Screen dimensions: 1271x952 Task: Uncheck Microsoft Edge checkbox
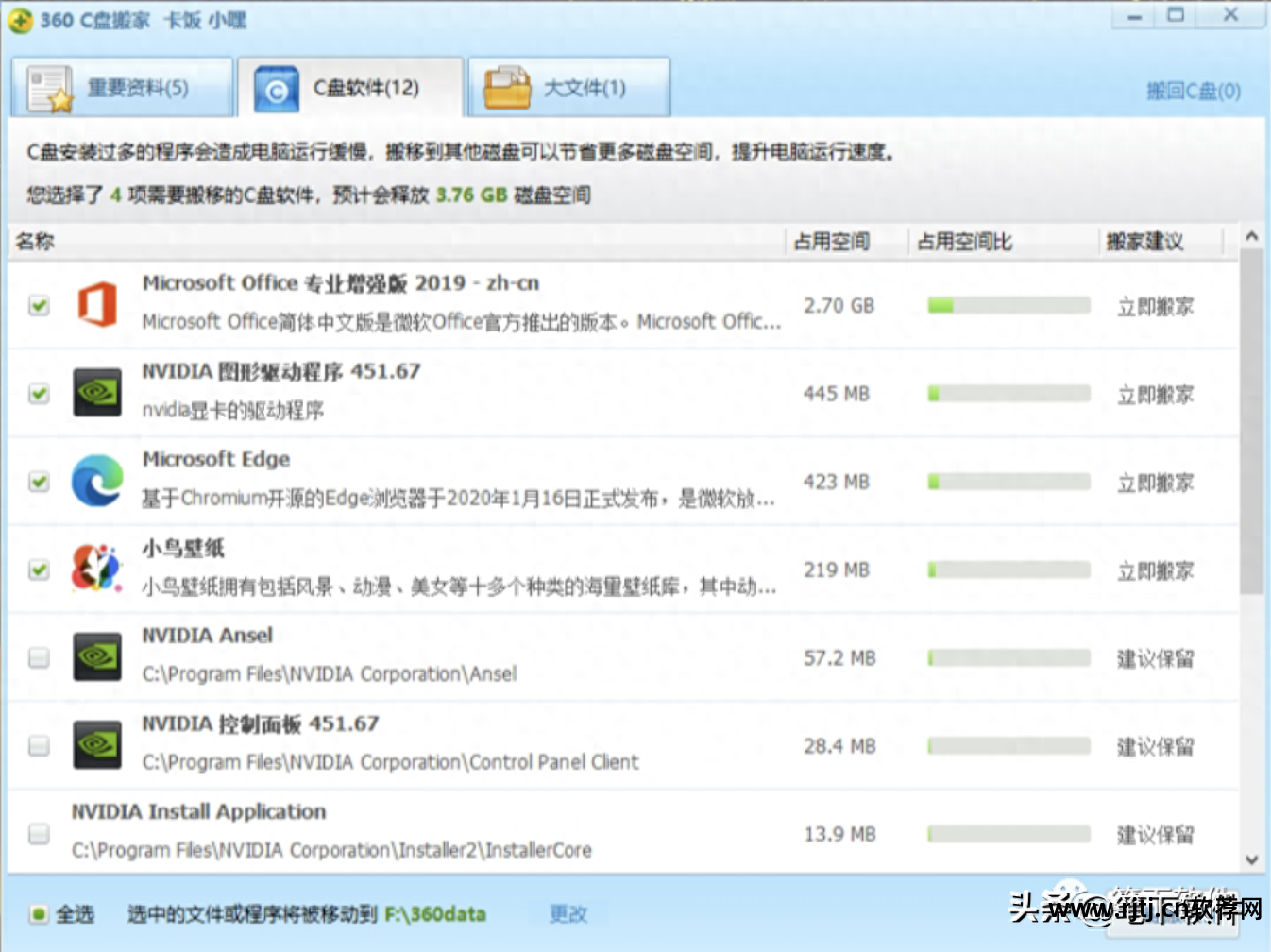click(39, 481)
